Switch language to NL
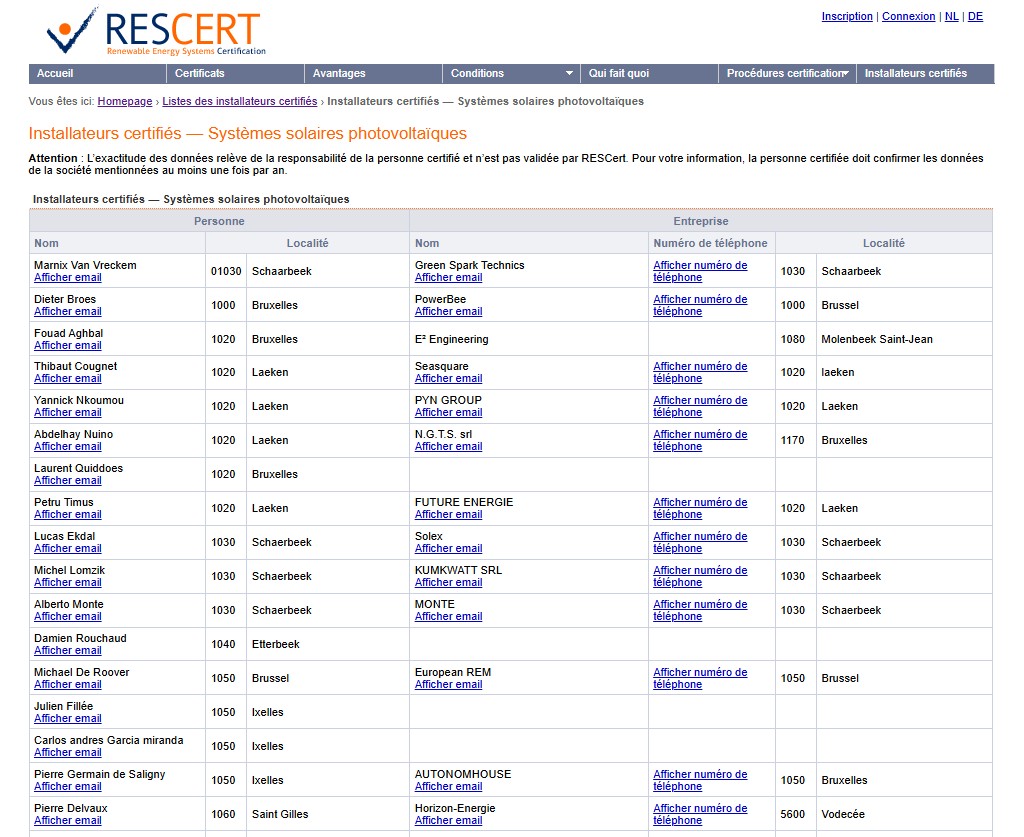The width and height of the screenshot is (1024, 837). click(951, 15)
